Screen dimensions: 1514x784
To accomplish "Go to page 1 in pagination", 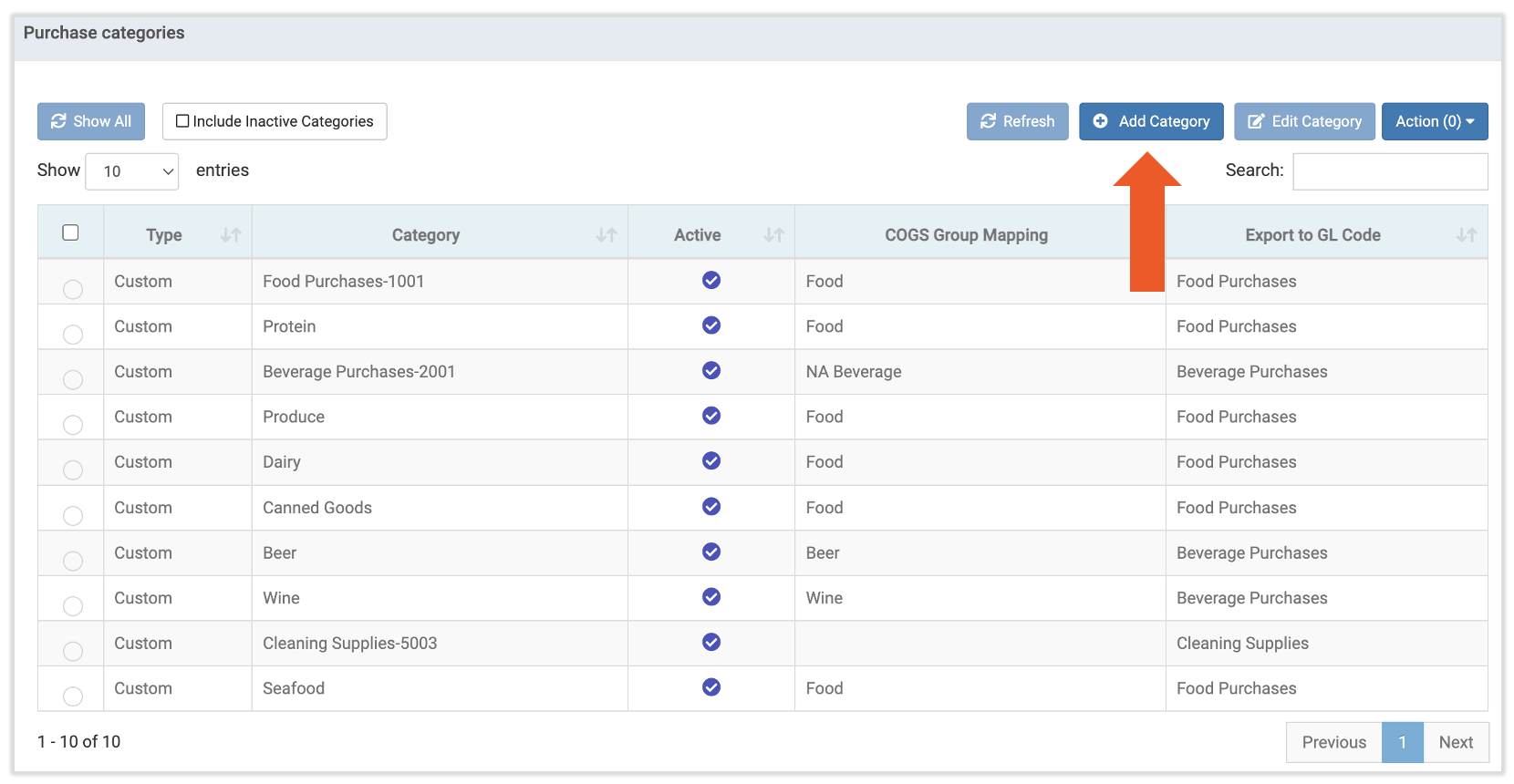I will point(1402,742).
